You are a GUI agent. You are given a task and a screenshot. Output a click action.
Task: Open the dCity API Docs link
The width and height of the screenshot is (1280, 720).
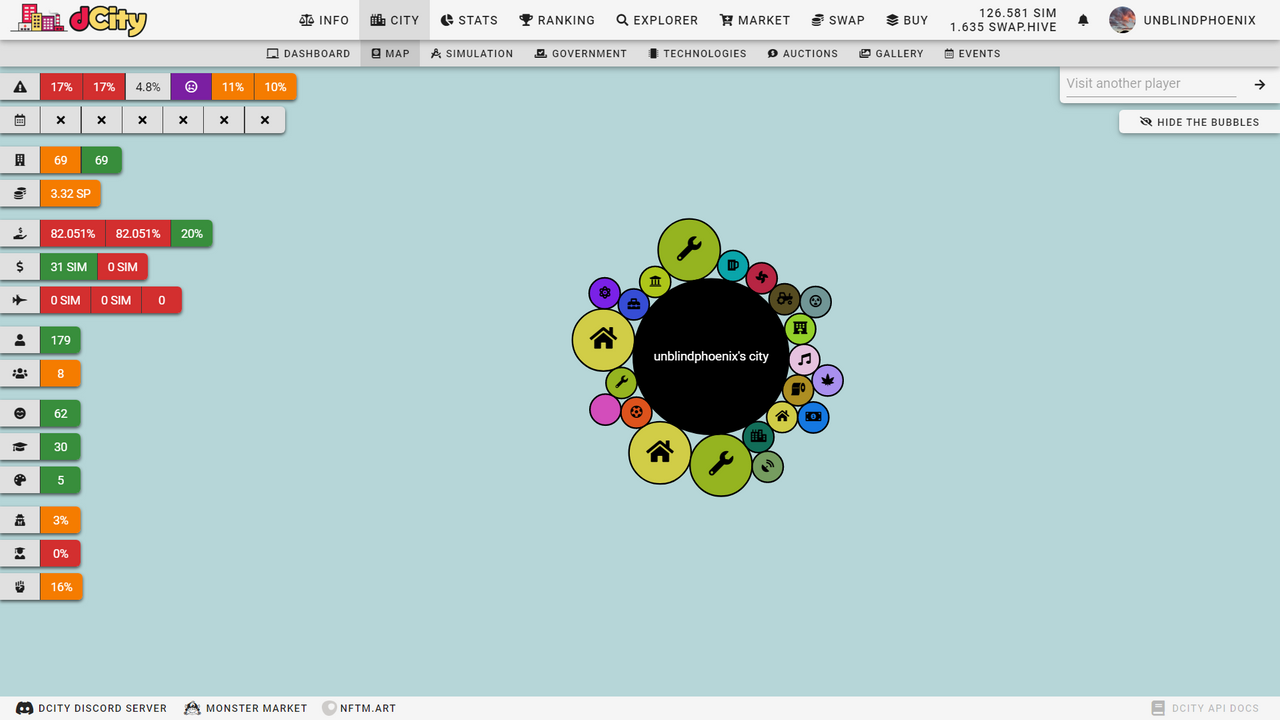[1205, 708]
